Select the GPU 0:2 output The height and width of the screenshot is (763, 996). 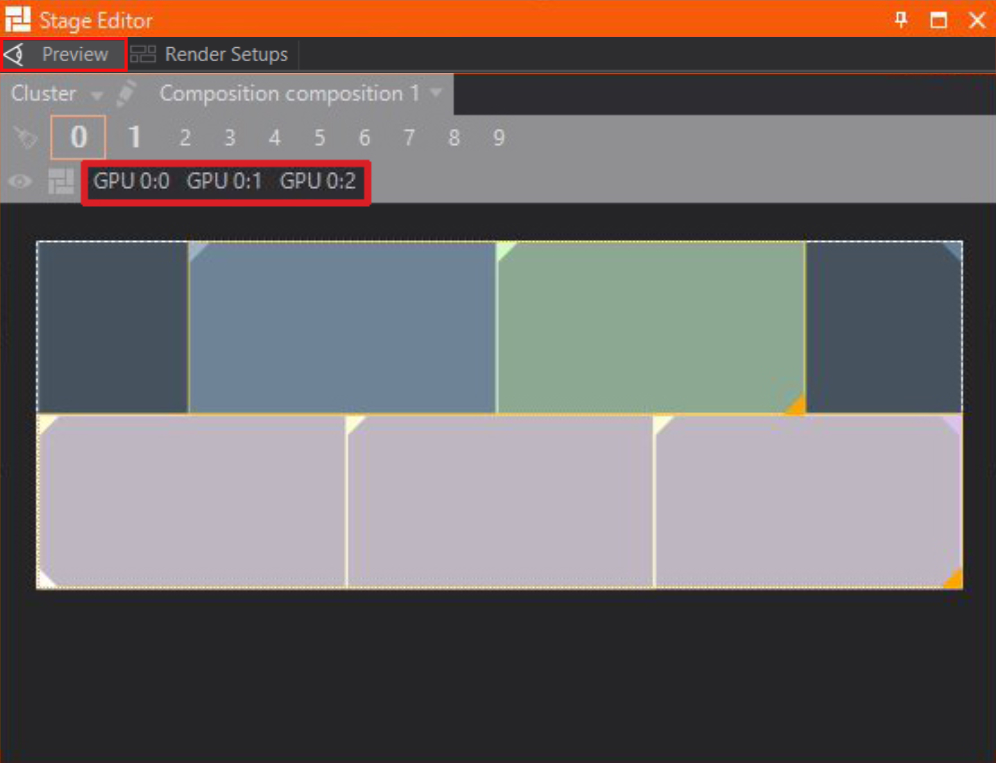tap(317, 181)
